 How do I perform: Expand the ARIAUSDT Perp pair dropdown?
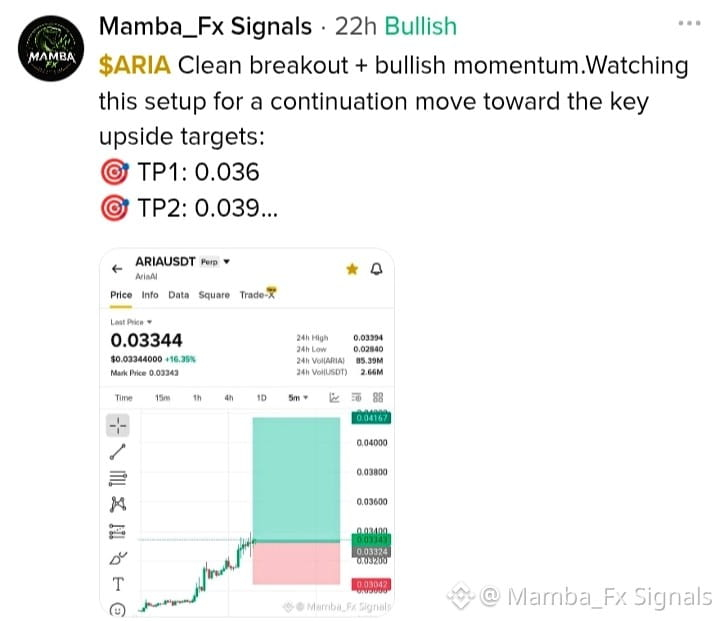226,261
